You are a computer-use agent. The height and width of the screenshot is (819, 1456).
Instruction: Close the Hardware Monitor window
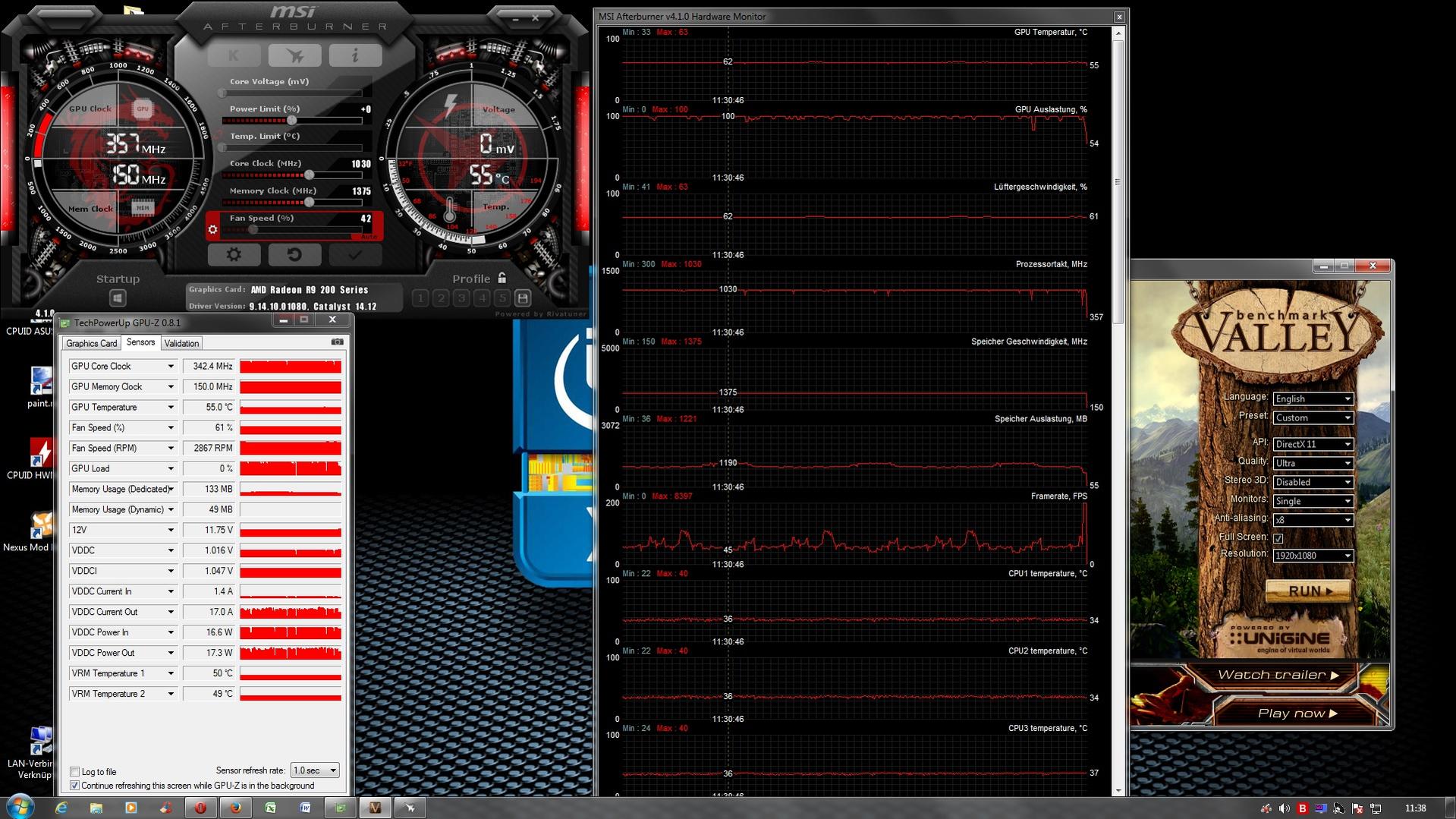click(x=1119, y=16)
